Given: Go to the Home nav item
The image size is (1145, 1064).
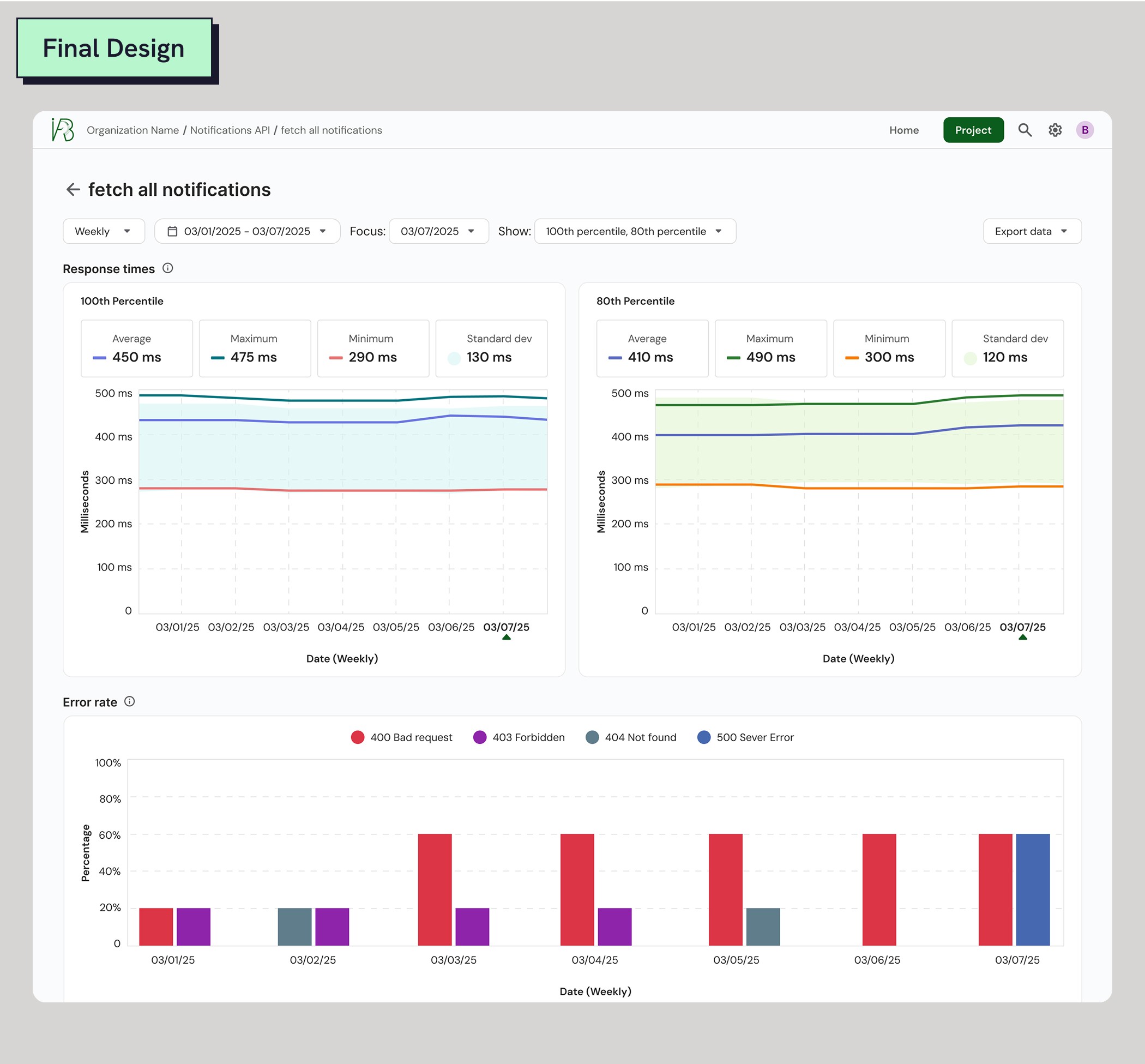Looking at the screenshot, I should (x=903, y=130).
